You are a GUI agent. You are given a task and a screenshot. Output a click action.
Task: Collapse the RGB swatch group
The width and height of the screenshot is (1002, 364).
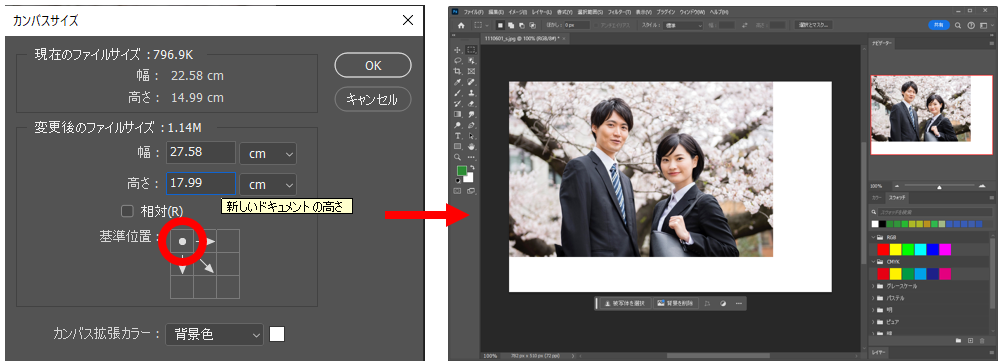874,237
